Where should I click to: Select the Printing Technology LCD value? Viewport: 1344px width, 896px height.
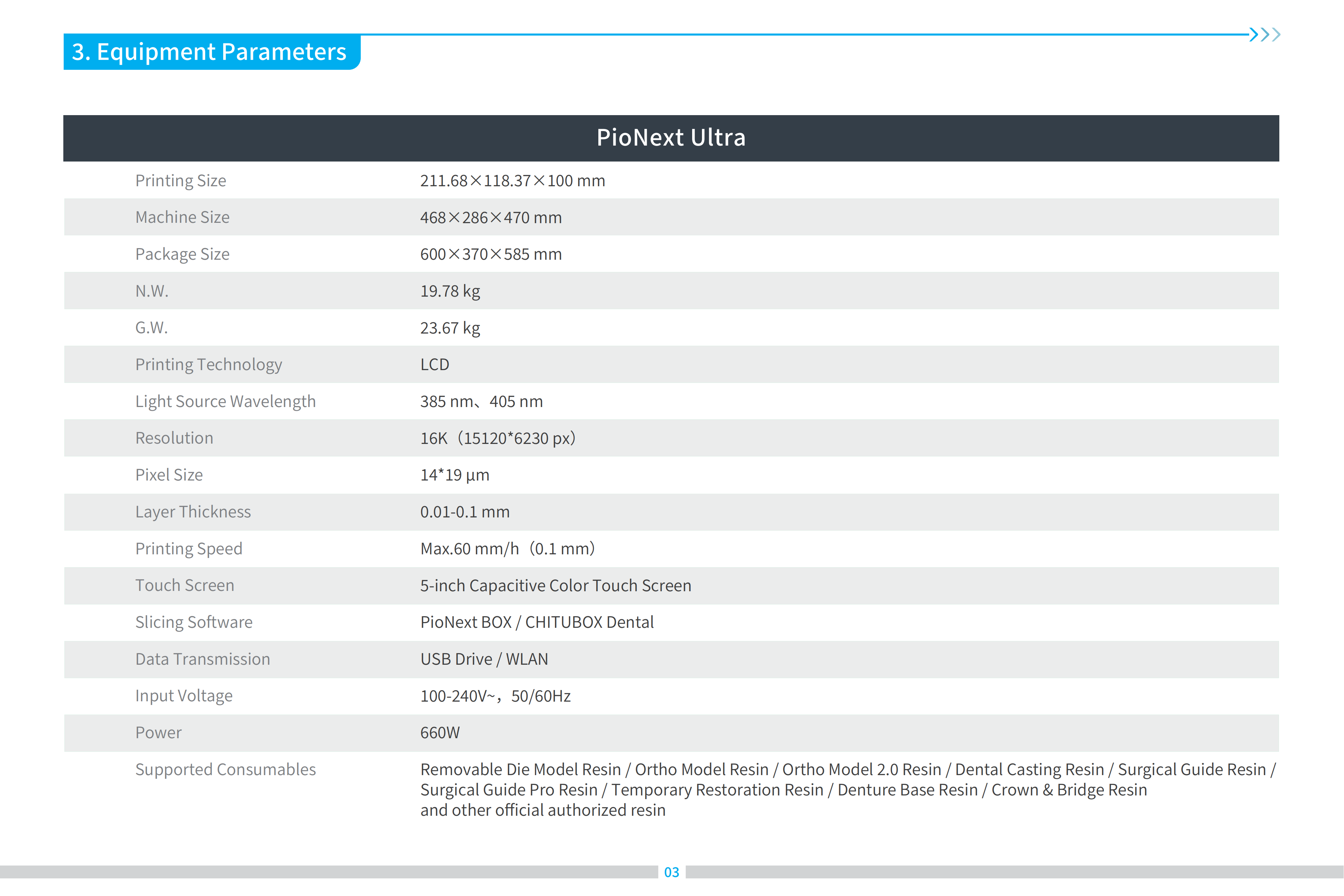tap(434, 365)
